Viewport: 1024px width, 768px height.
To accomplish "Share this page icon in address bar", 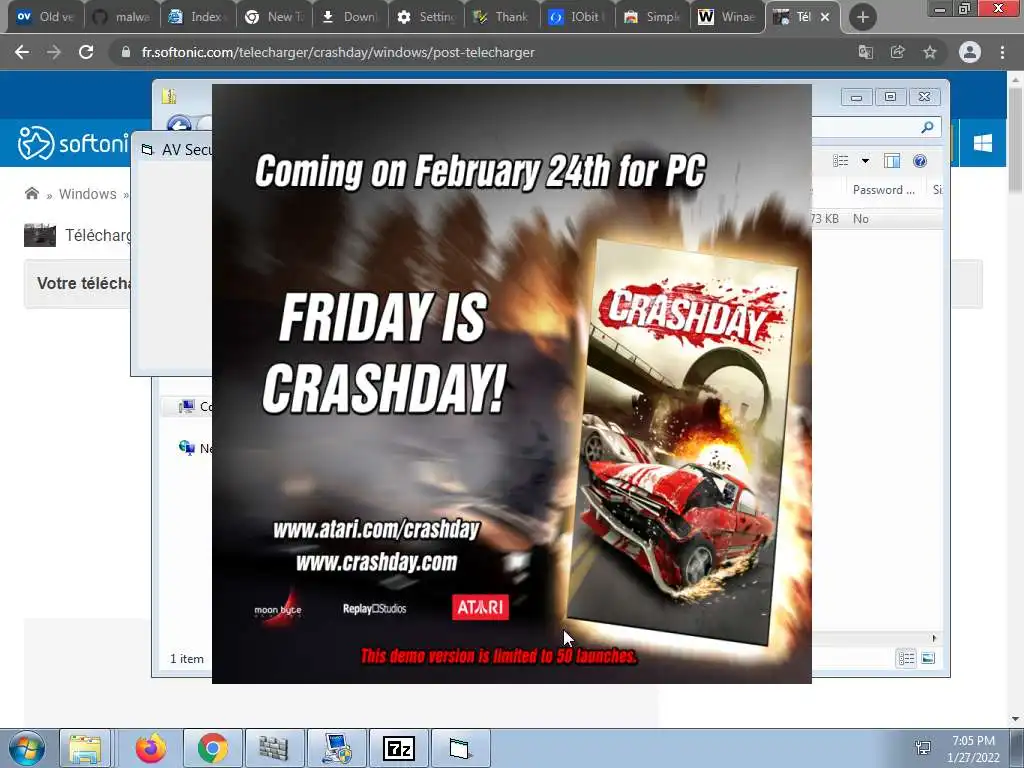I will click(898, 52).
